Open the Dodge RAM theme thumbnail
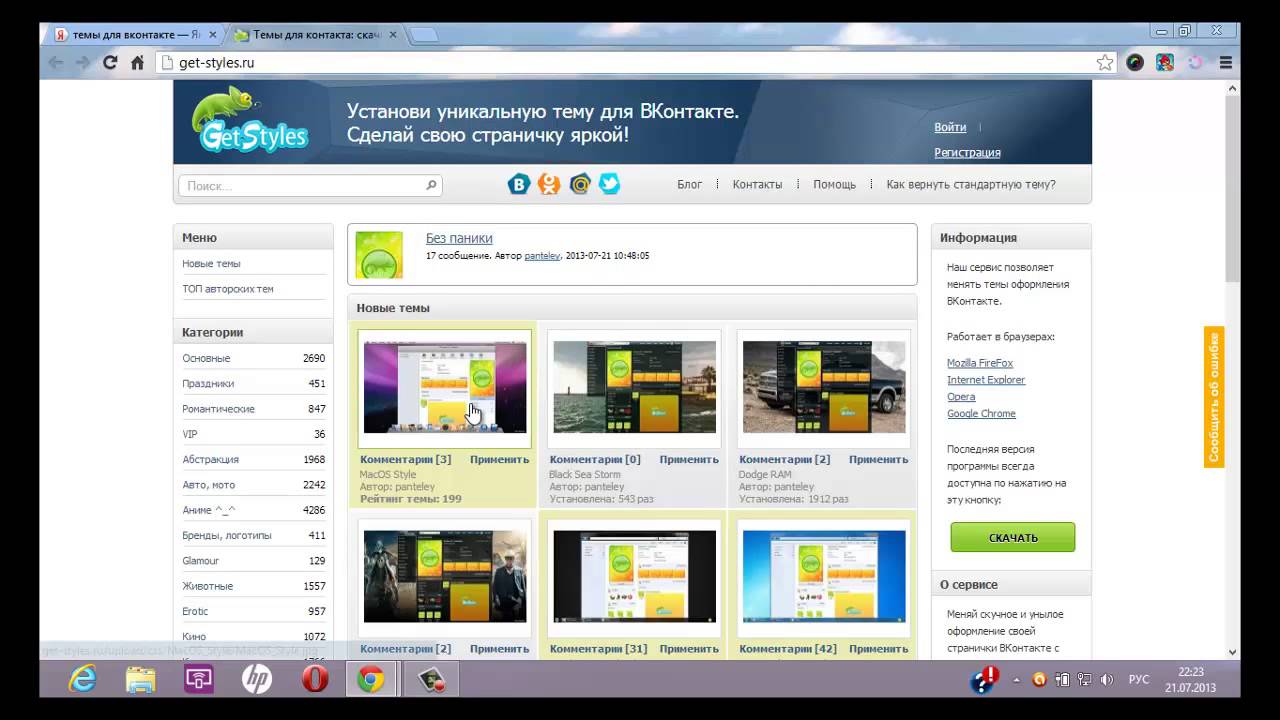 click(824, 388)
